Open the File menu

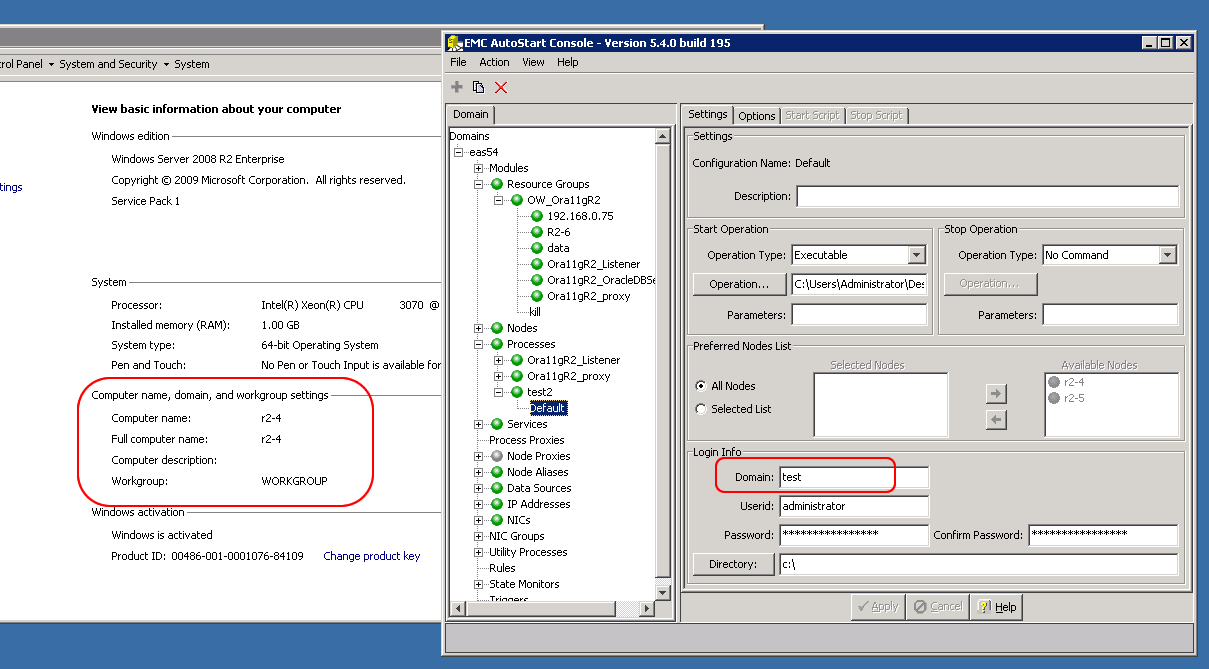click(x=458, y=62)
